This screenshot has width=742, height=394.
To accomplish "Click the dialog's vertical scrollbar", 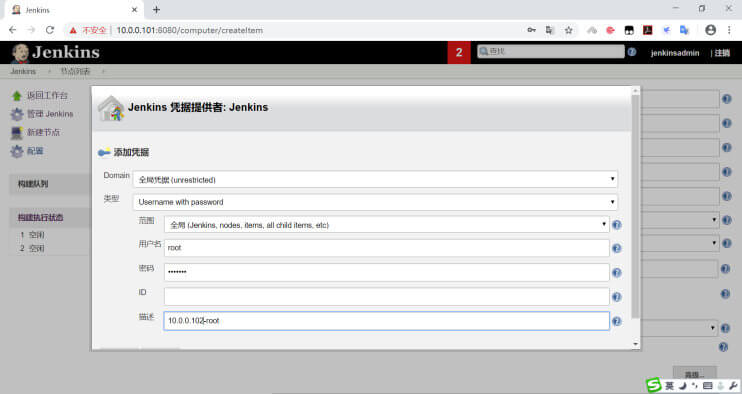I will click(636, 207).
